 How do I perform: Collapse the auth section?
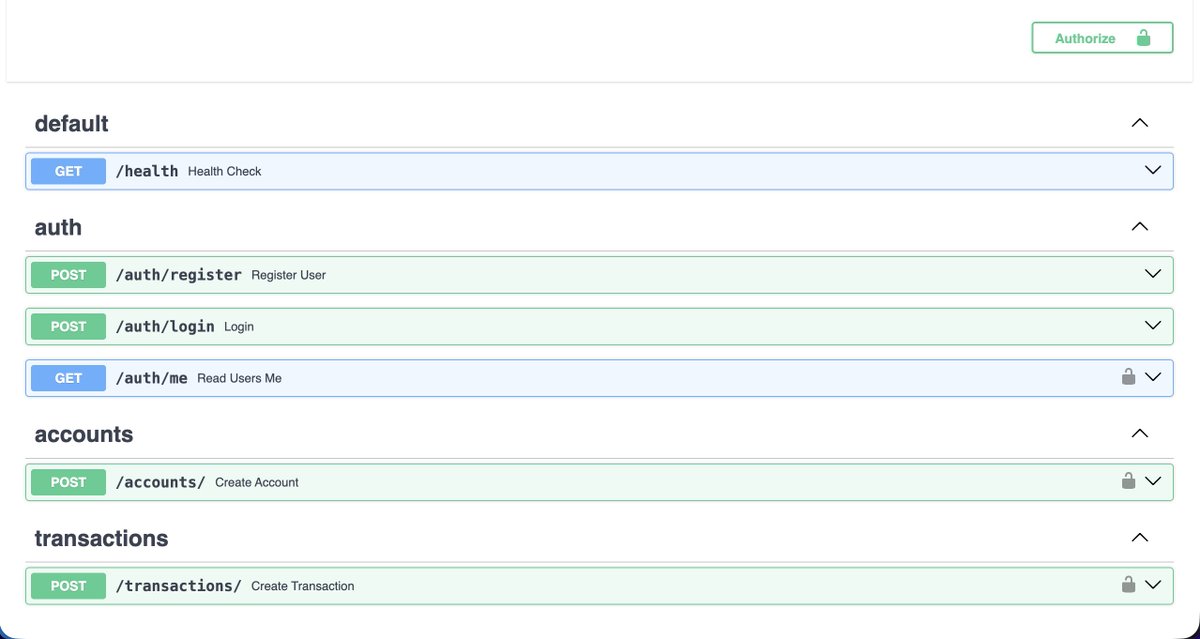[x=1139, y=227]
